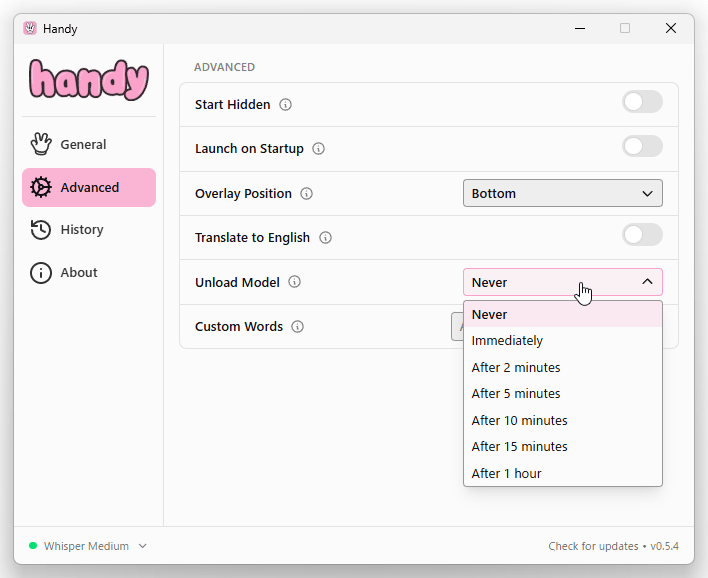Collapse the Unload Model dropdown
This screenshot has height=578, width=708.
tap(562, 282)
